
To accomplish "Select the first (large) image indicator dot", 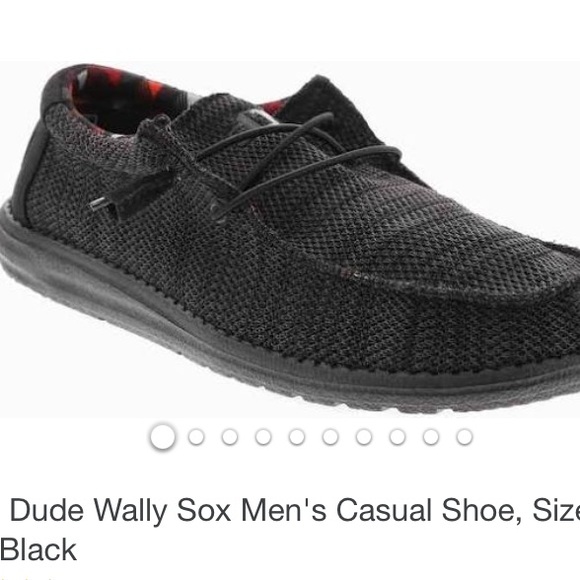I will (162, 436).
